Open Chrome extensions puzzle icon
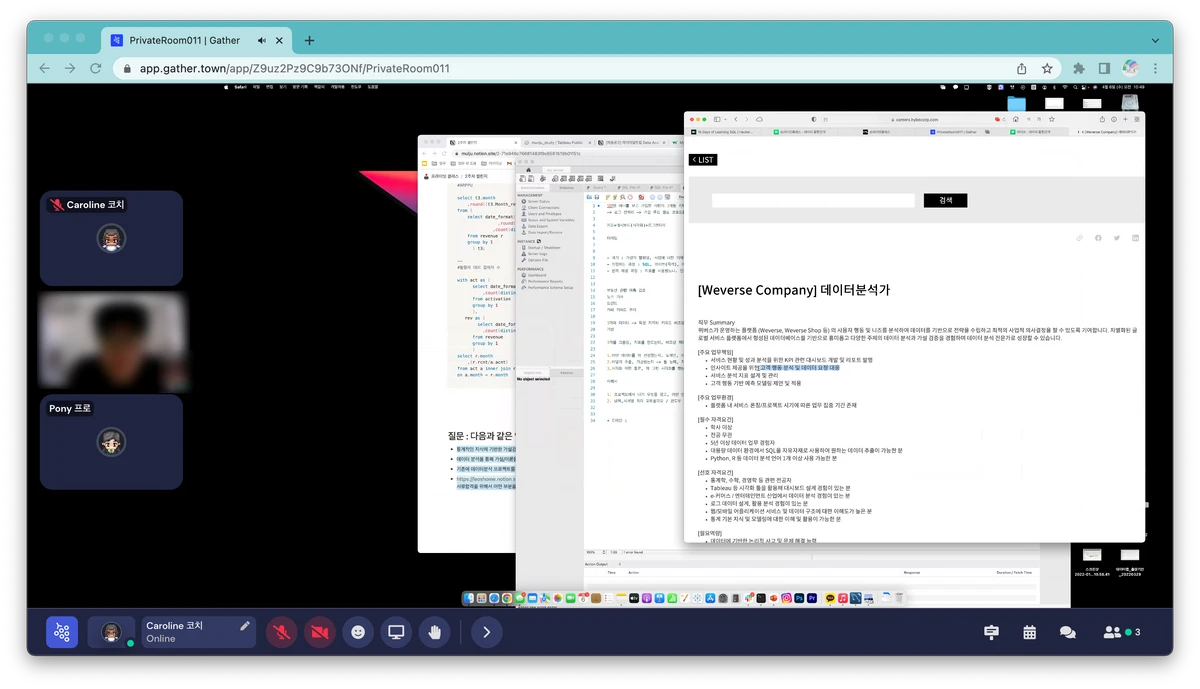The image size is (1200, 689). 1079,69
